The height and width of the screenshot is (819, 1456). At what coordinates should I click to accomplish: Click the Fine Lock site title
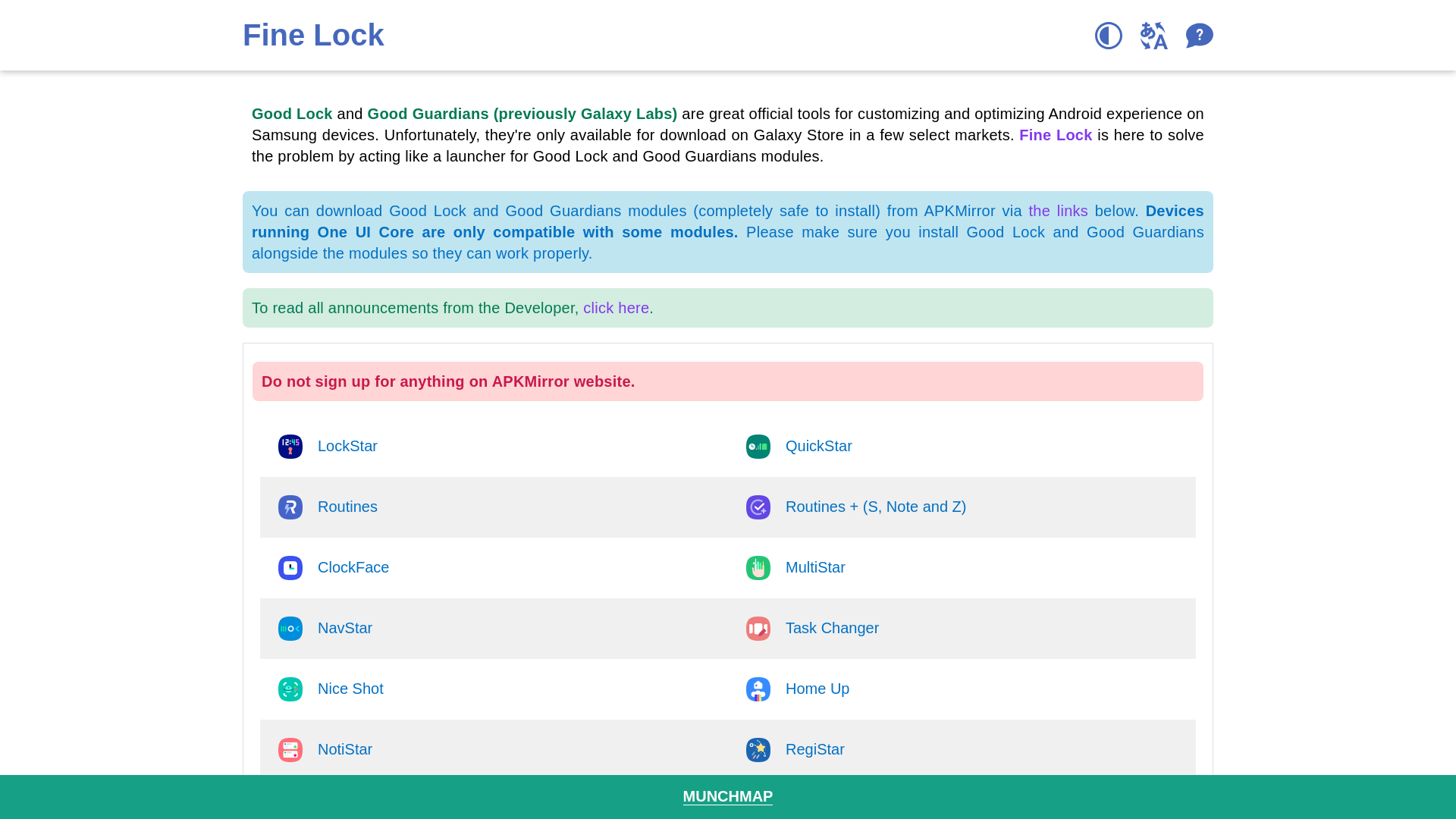point(313,35)
